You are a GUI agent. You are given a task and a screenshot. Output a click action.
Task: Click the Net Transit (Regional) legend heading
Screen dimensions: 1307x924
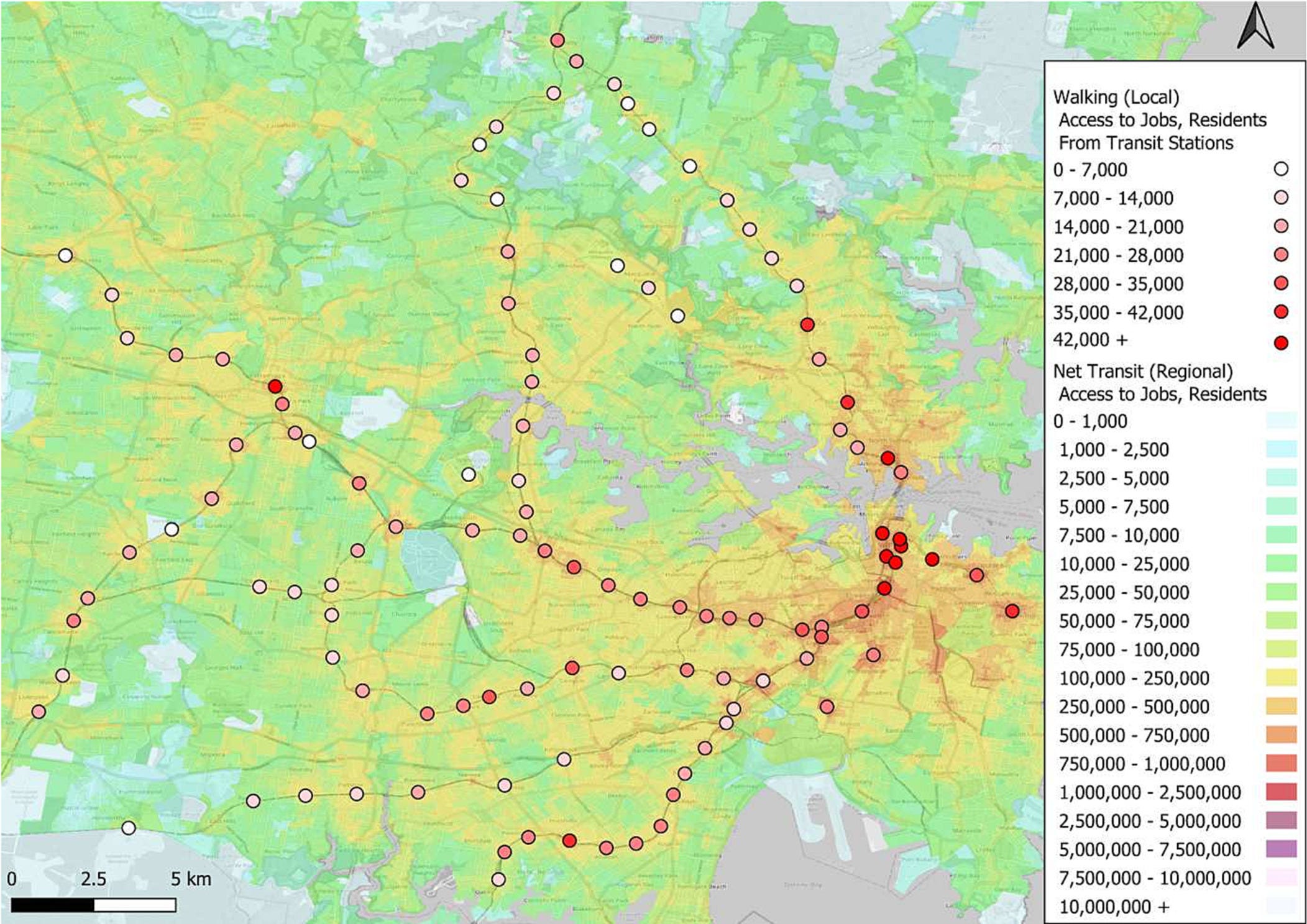click(1142, 372)
